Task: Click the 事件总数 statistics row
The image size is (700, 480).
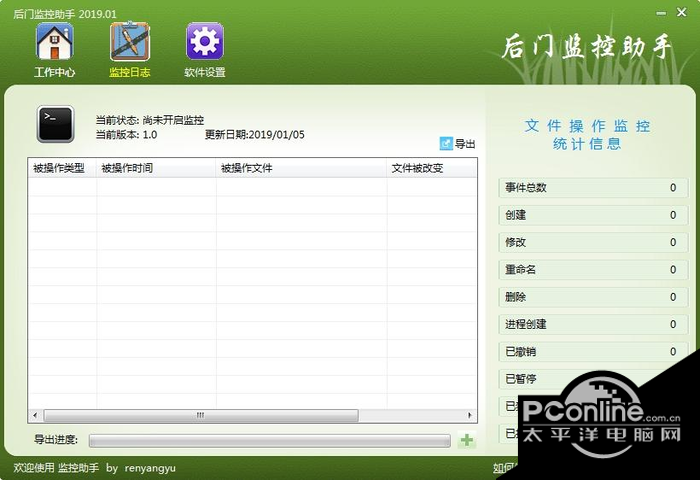Action: click(x=593, y=188)
